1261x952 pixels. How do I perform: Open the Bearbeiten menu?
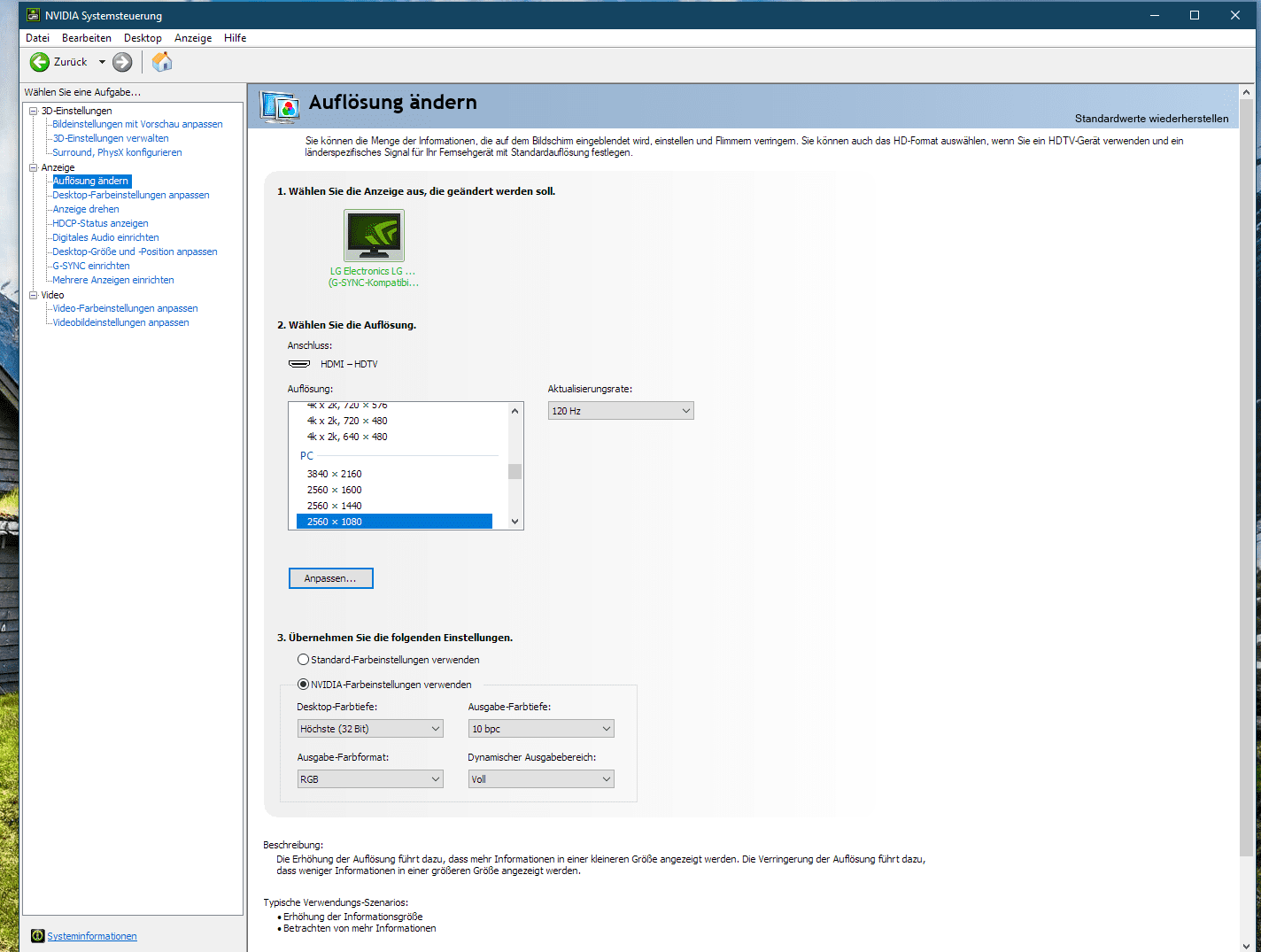click(x=87, y=38)
